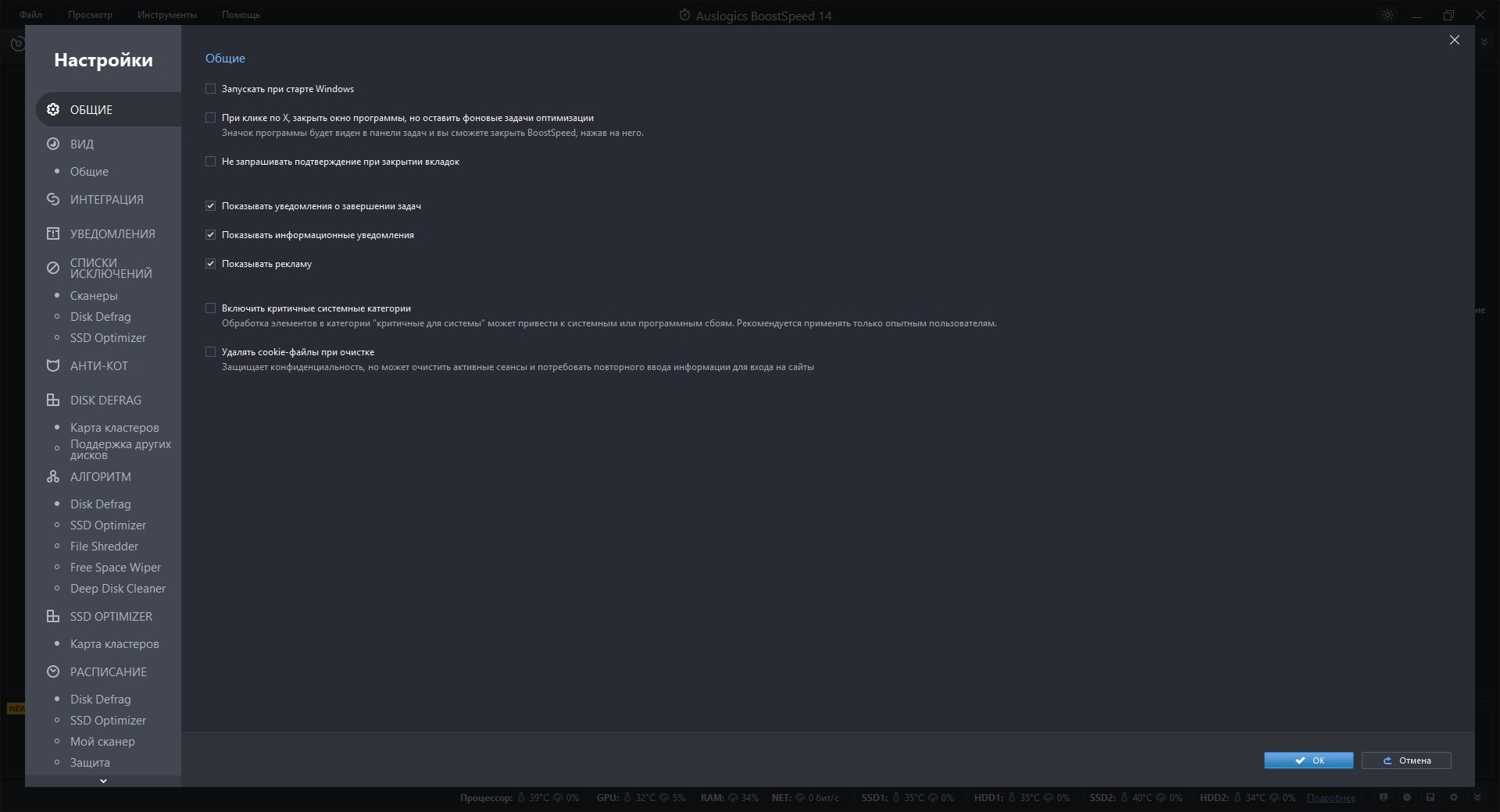The image size is (1500, 812).
Task: Select Карта кластеров under SSD OPTIMIZER
Action: click(114, 644)
